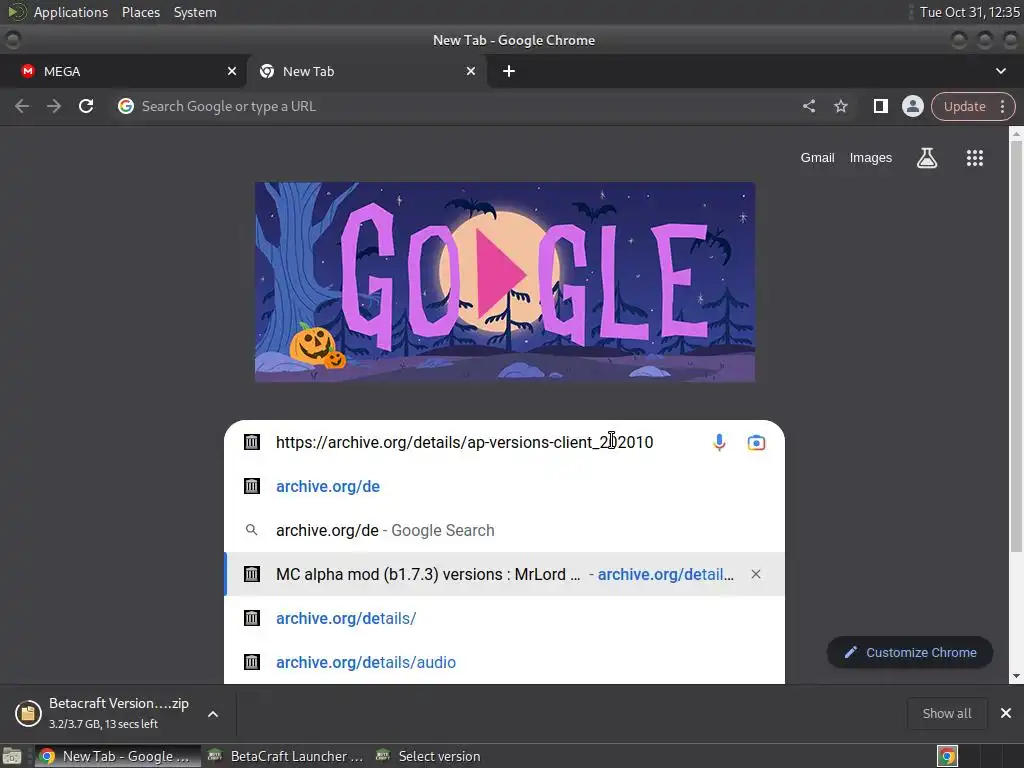This screenshot has height=768, width=1024.
Task: Click the Update button
Action: click(965, 106)
